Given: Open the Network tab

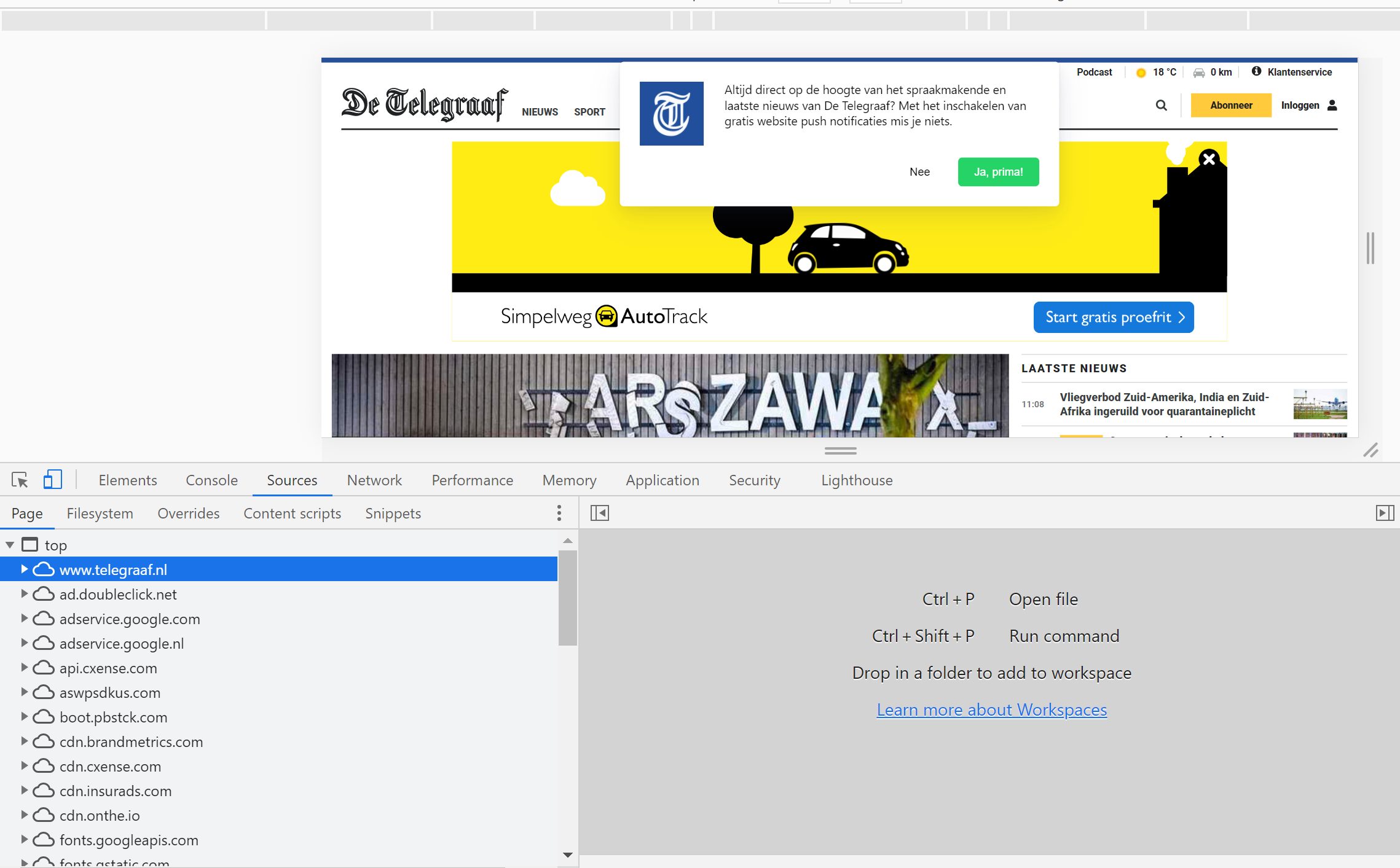Looking at the screenshot, I should tap(374, 480).
